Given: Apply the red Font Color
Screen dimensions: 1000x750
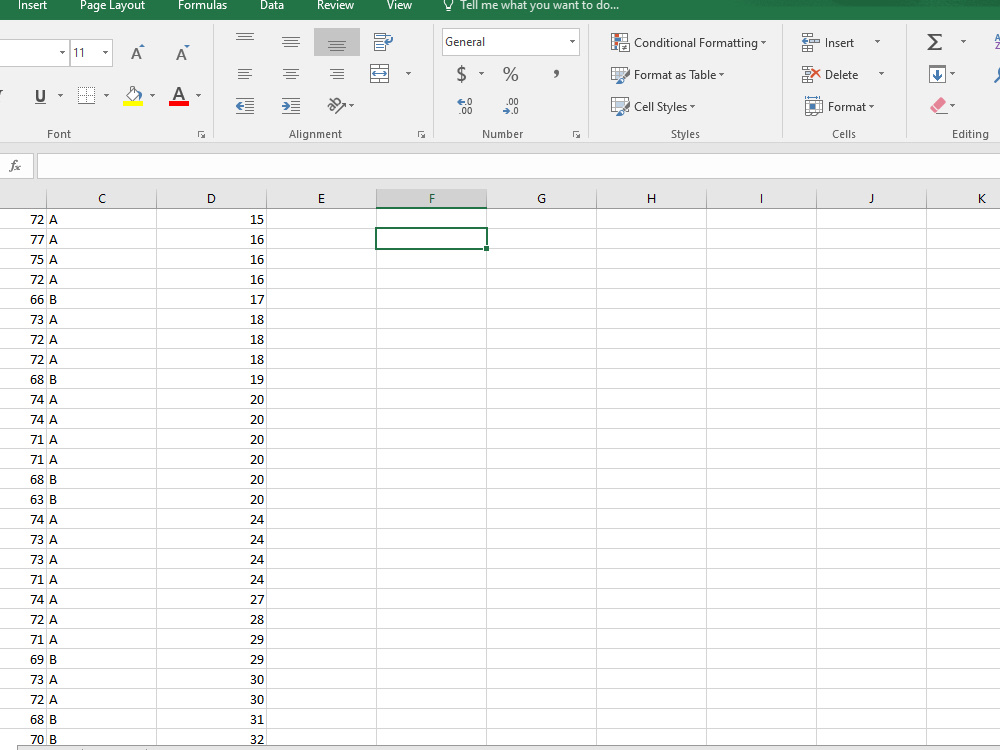Looking at the screenshot, I should pyautogui.click(x=179, y=96).
